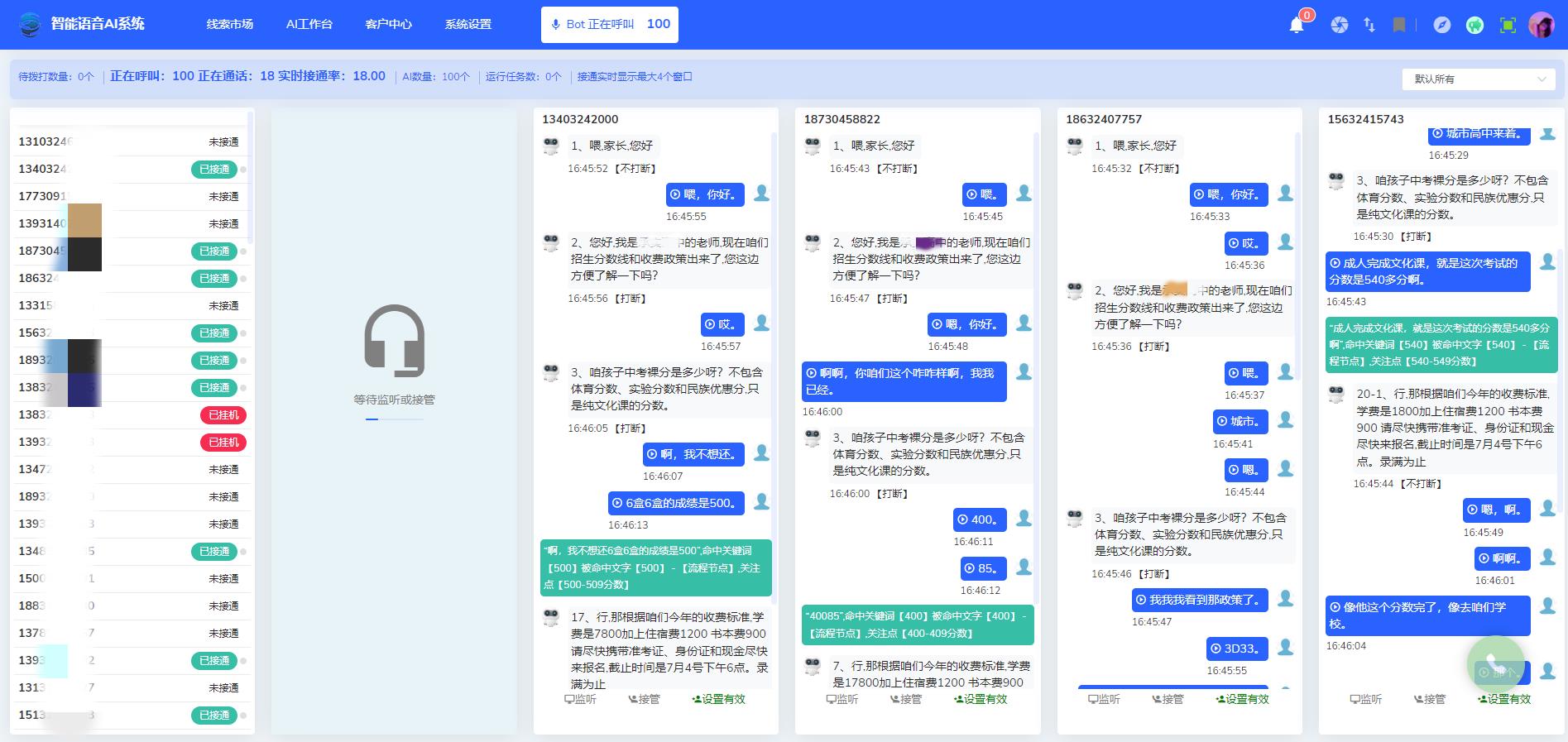Open the compass navigation icon
The height and width of the screenshot is (742, 1568).
(x=1442, y=25)
